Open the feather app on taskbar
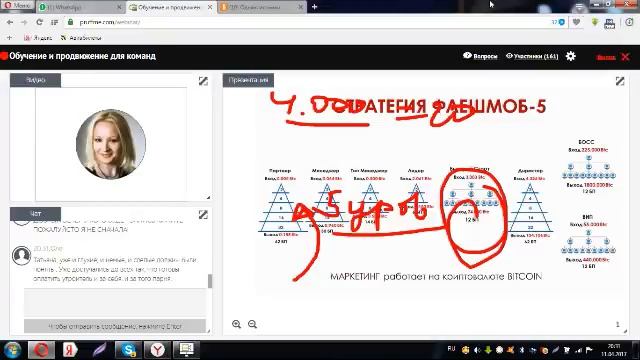Image resolution: width=640 pixels, height=360 pixels. tap(99, 350)
